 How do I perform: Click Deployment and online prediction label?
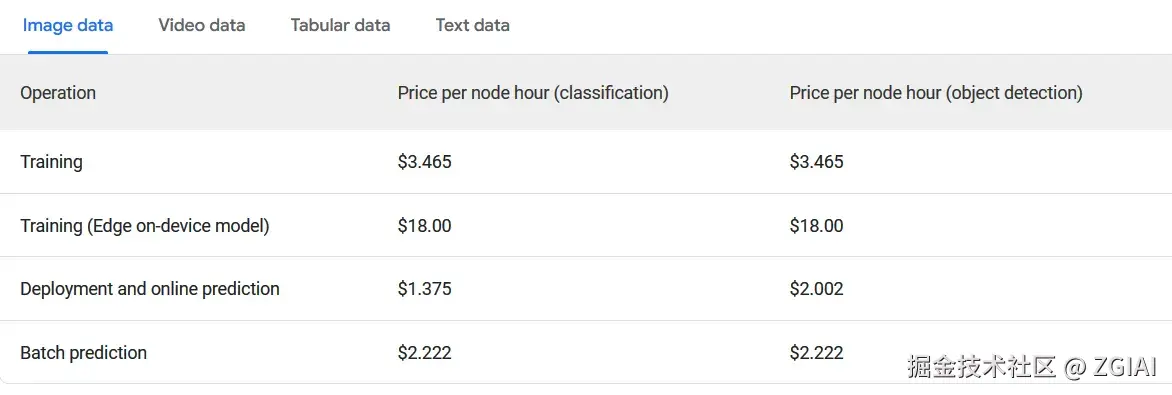point(150,289)
